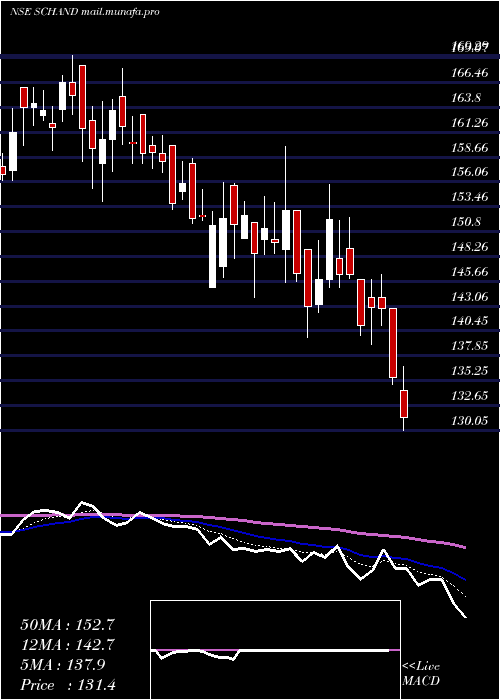Click the 5MA : 137.9 readout
This screenshot has width=500, height=700.
point(62,665)
